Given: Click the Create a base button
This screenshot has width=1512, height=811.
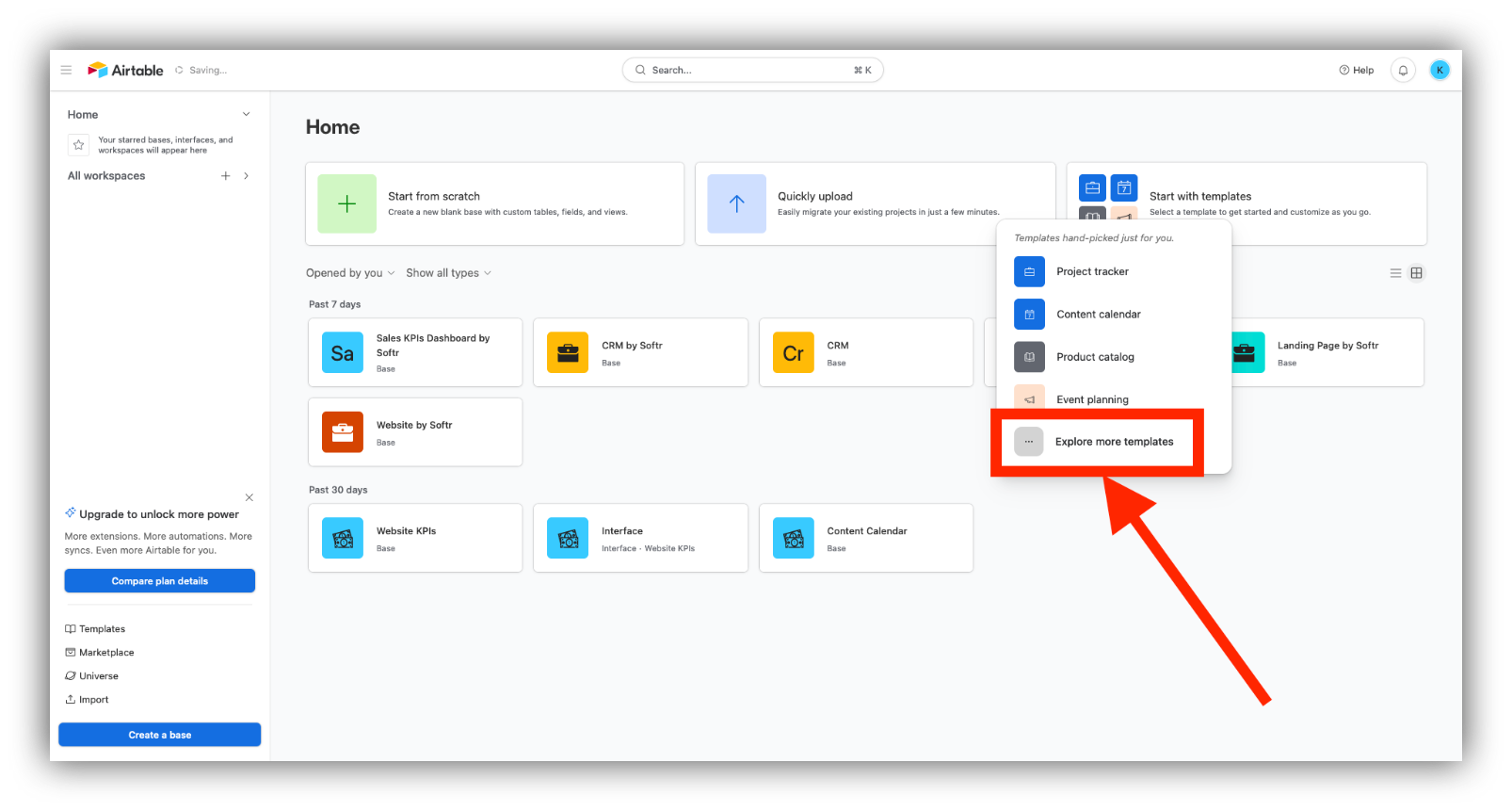Looking at the screenshot, I should click(160, 735).
